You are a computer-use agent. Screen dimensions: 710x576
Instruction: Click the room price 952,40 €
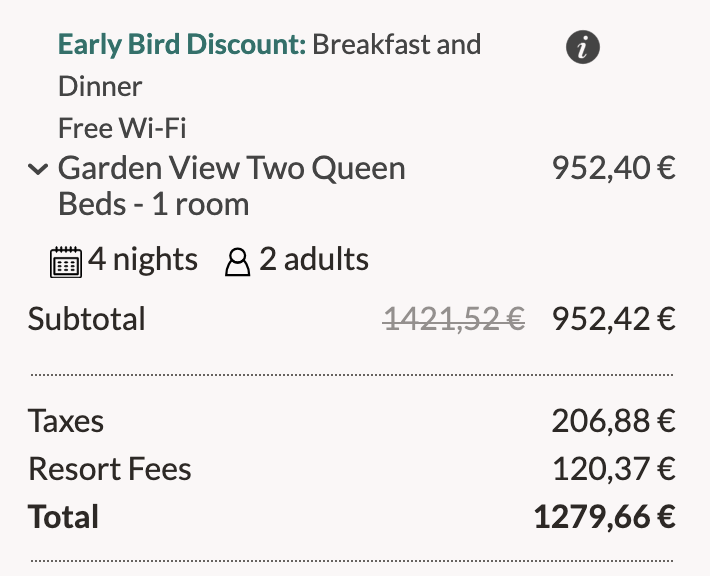point(613,168)
